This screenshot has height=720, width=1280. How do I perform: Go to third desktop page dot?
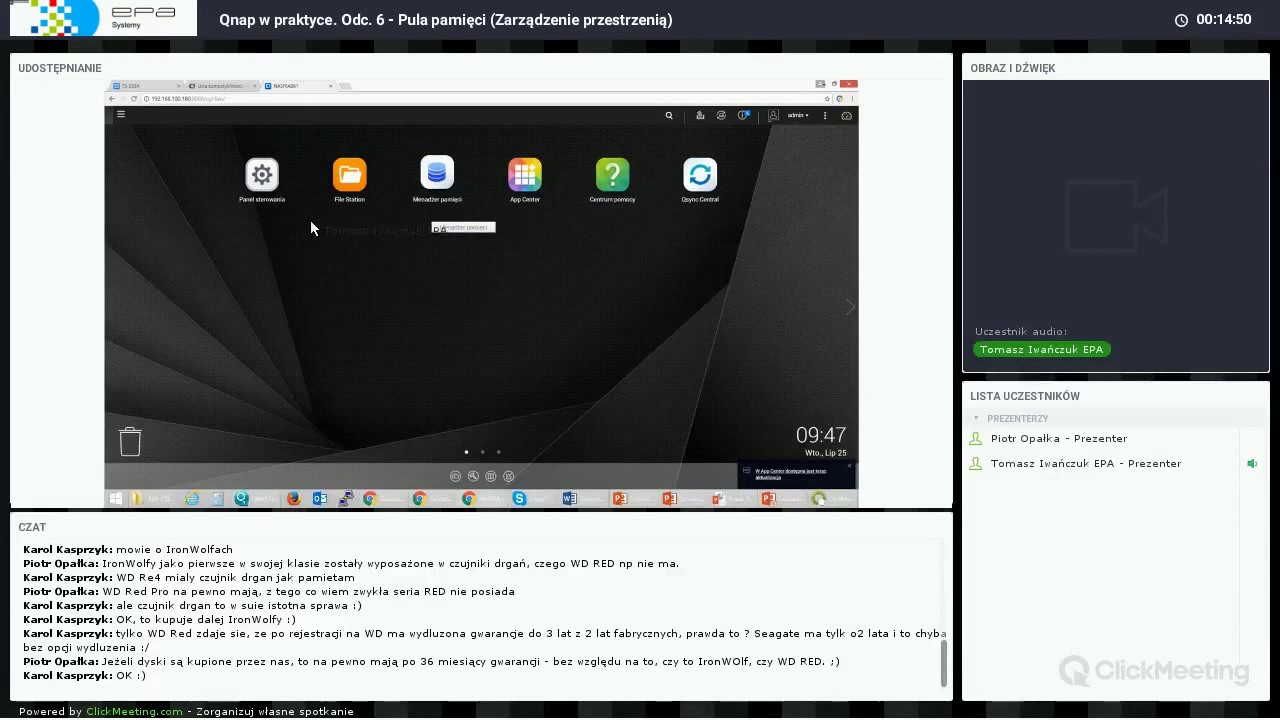(x=498, y=452)
